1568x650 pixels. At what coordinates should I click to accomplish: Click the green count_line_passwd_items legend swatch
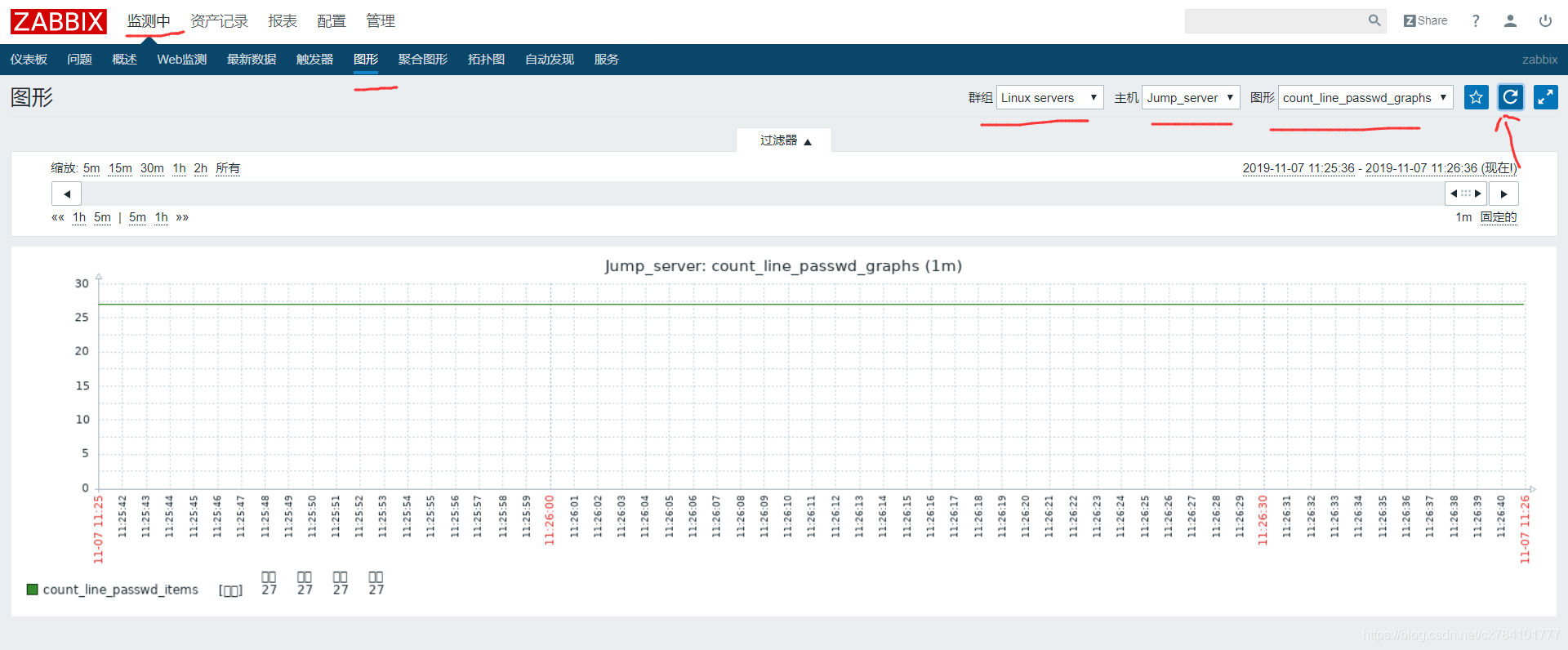coord(33,590)
